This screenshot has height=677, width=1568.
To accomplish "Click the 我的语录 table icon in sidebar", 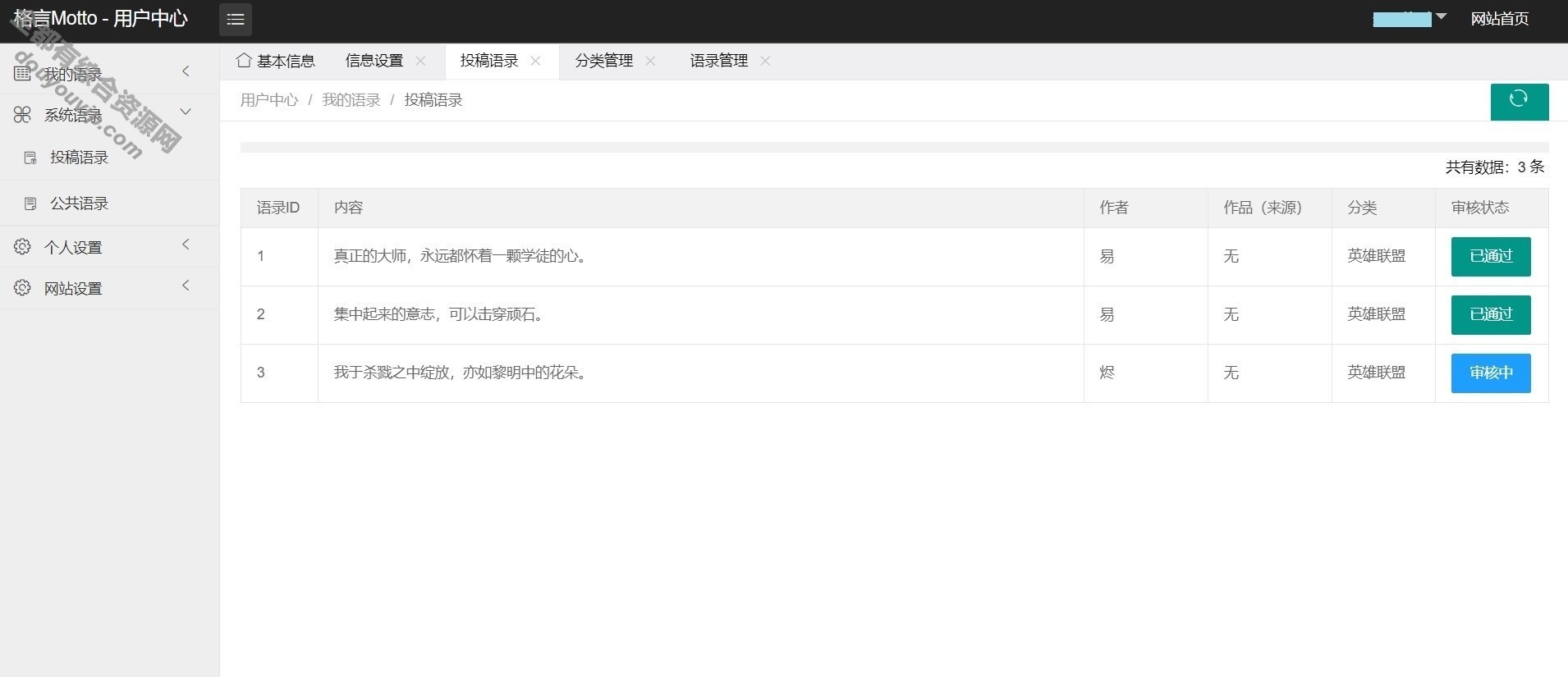I will tap(22, 74).
